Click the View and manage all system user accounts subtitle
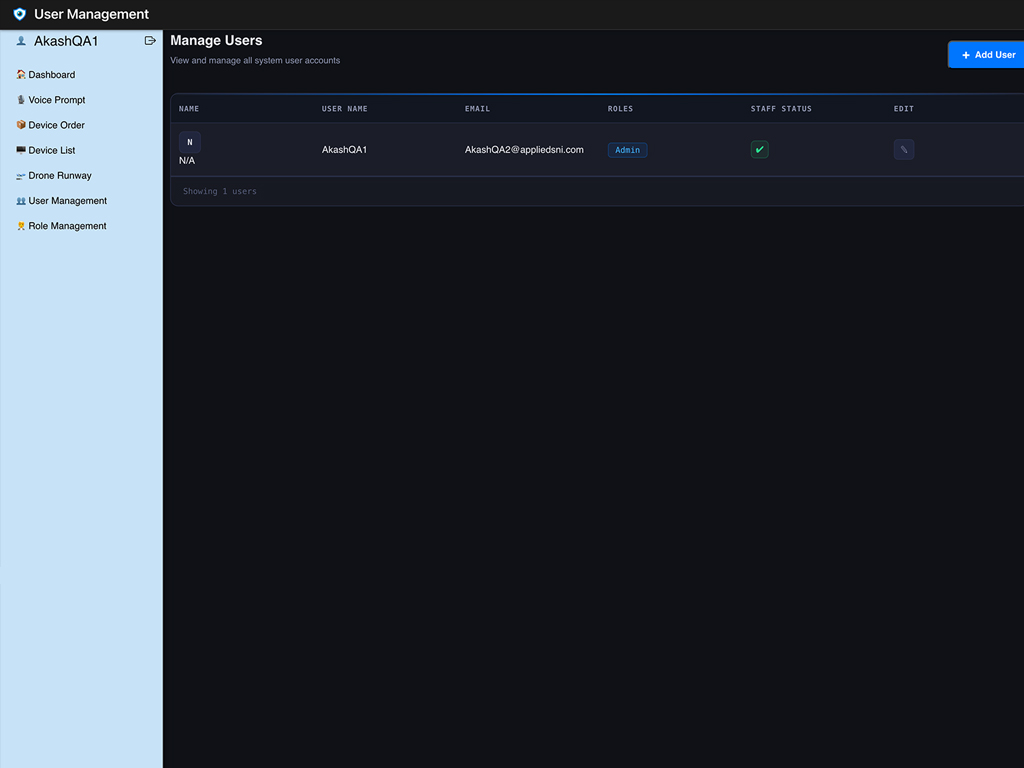Image resolution: width=1024 pixels, height=768 pixels. (255, 60)
